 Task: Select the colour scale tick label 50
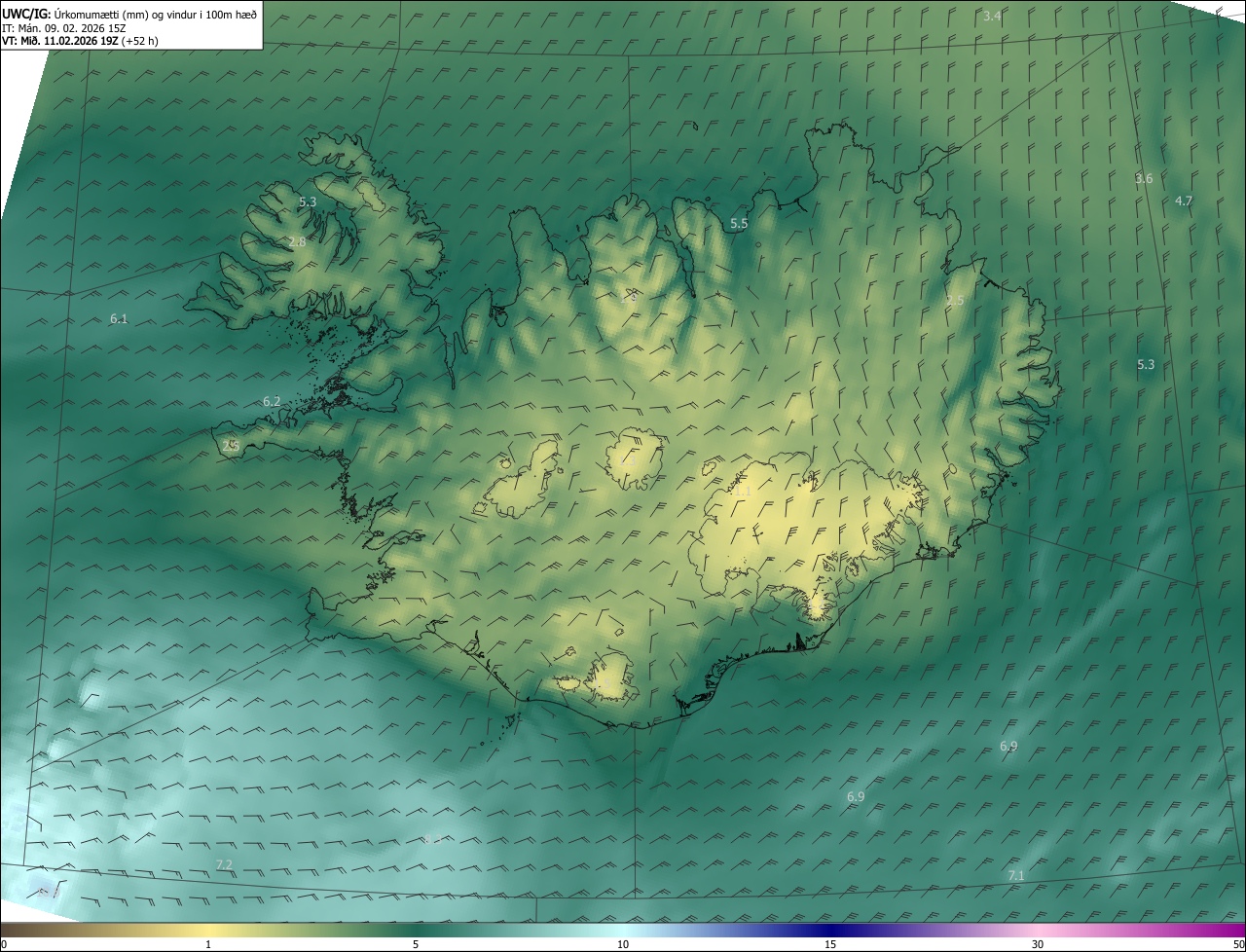pos(1238,944)
